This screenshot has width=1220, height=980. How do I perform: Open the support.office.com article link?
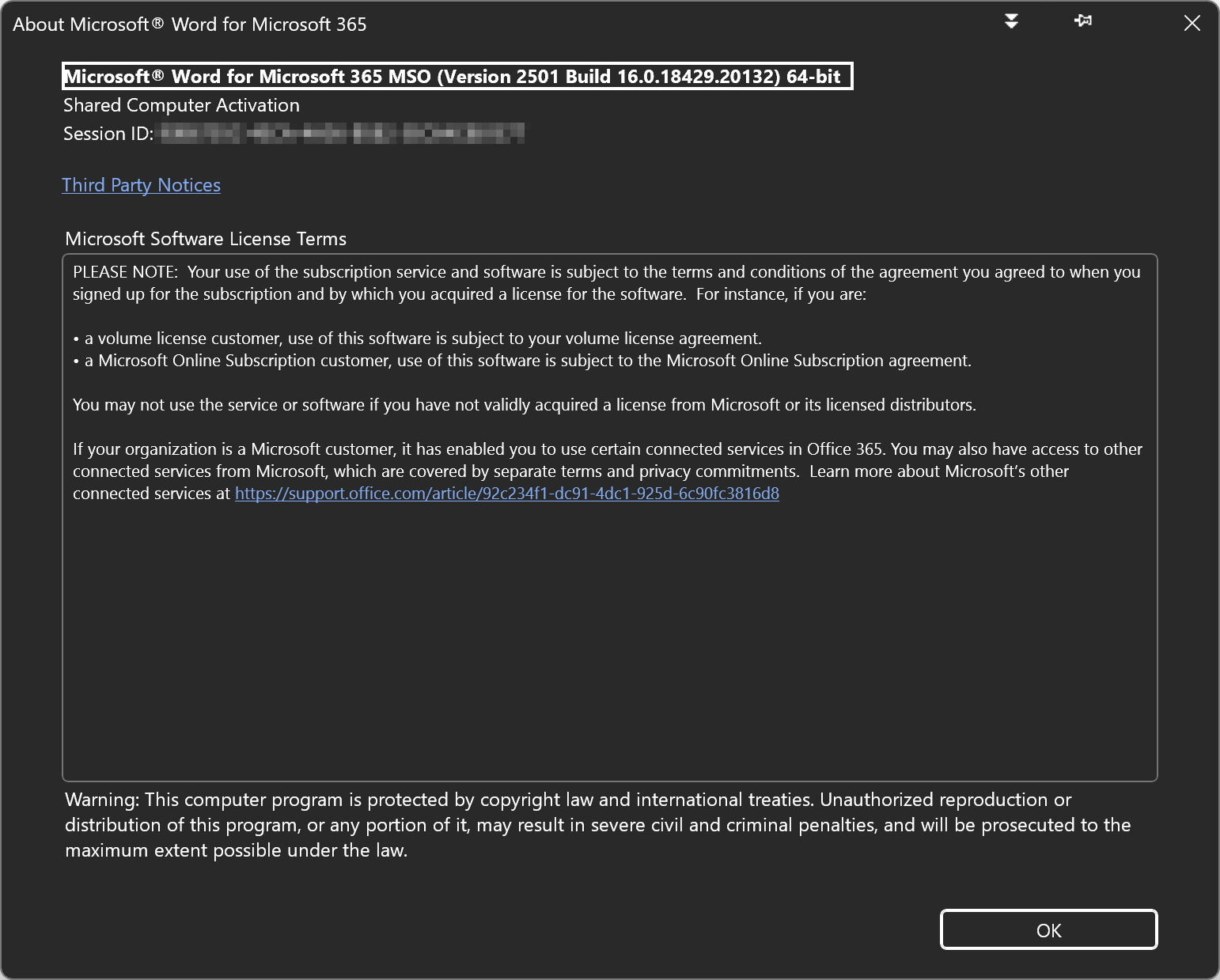507,494
